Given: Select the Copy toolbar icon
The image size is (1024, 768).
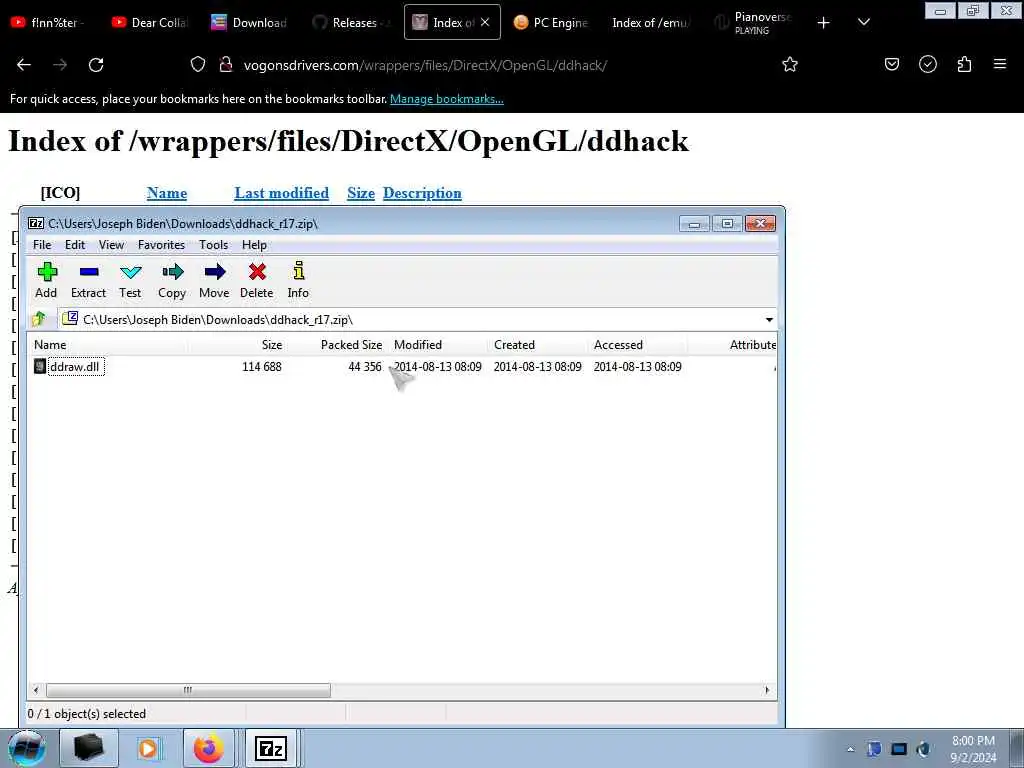Looking at the screenshot, I should click(x=172, y=280).
